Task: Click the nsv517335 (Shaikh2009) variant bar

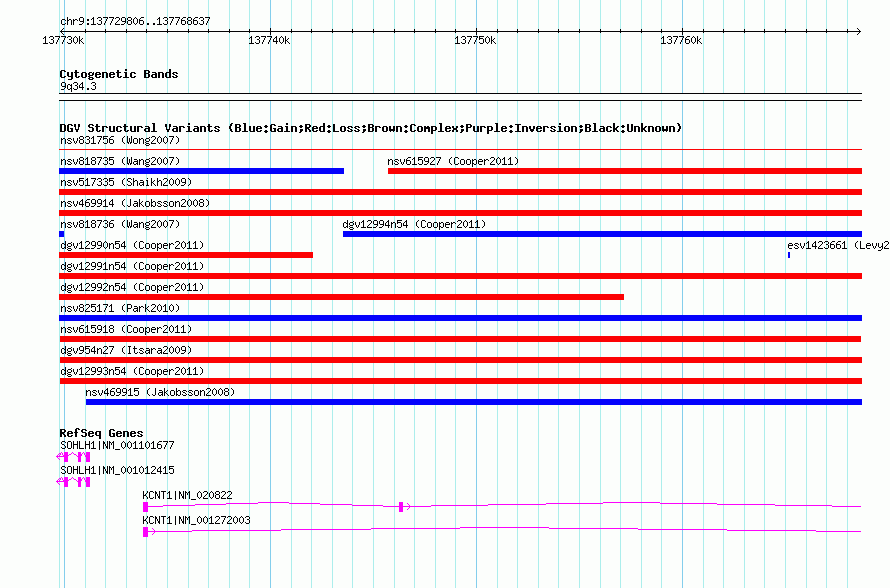Action: coord(460,192)
